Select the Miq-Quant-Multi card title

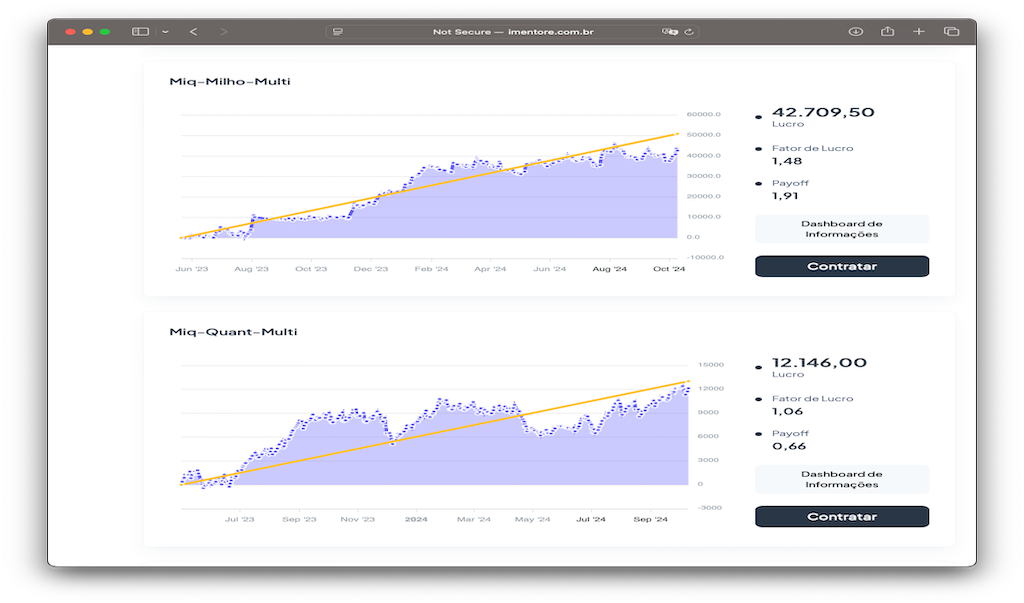click(233, 331)
